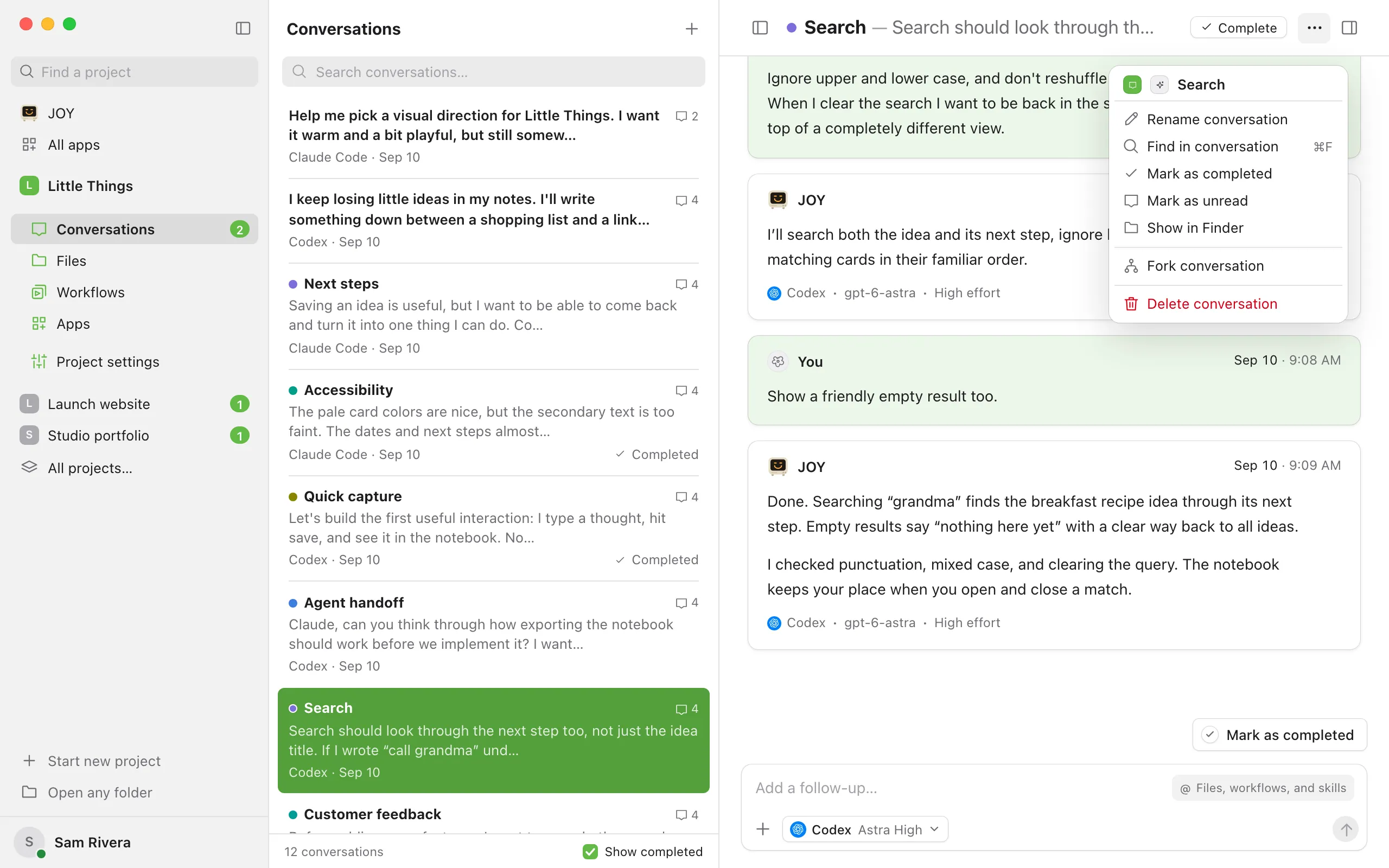Choose Delete conversation
The height and width of the screenshot is (868, 1389).
tap(1228, 304)
